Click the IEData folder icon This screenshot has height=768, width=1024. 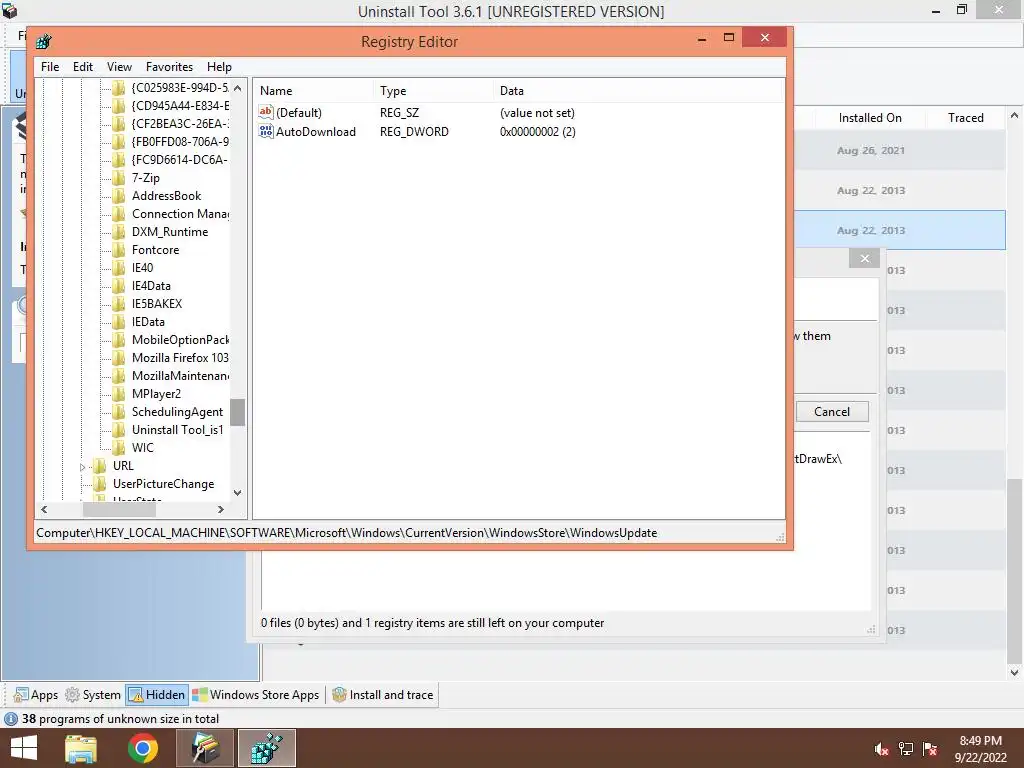click(x=118, y=321)
